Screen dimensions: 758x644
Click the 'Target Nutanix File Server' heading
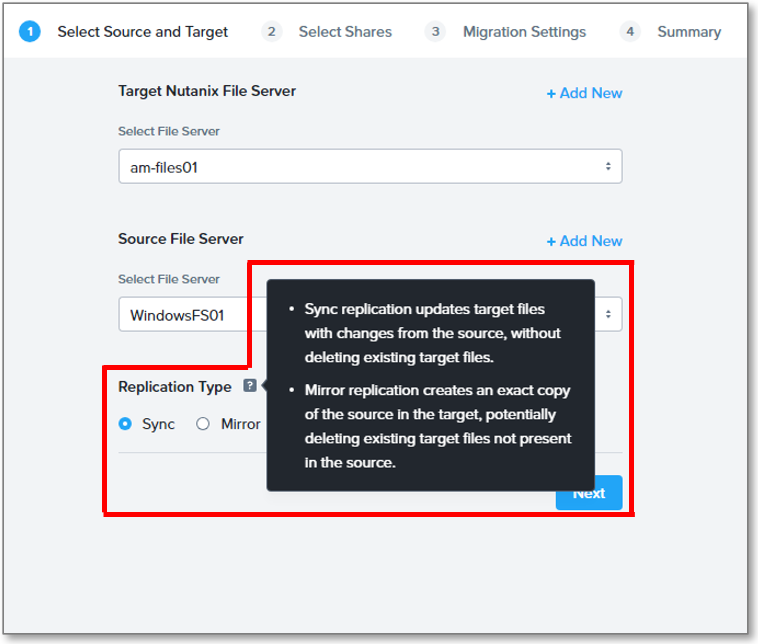(207, 91)
